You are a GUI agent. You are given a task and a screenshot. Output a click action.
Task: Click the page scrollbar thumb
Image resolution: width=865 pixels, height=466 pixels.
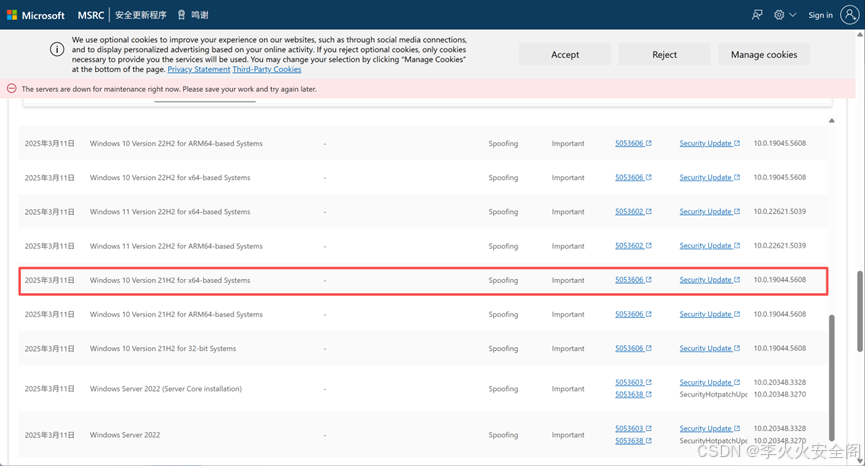859,311
